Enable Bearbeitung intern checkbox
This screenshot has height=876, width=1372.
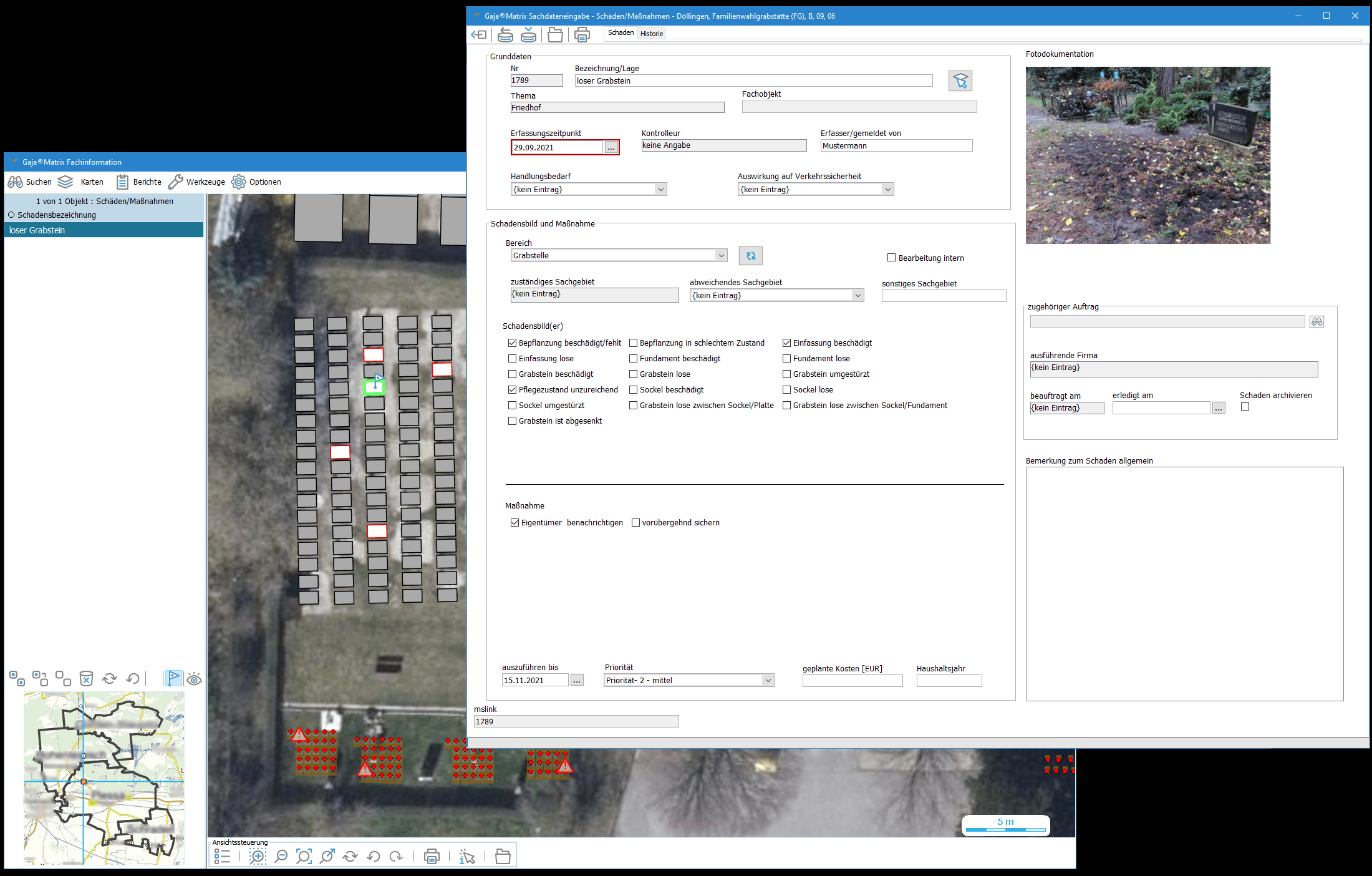[892, 258]
